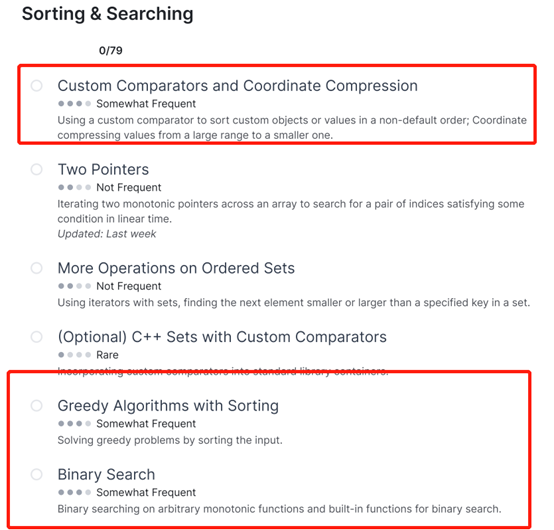The height and width of the screenshot is (530, 554).
Task: Click frequency dots beside Two Pointers' Not Frequent
Action: [x=75, y=187]
